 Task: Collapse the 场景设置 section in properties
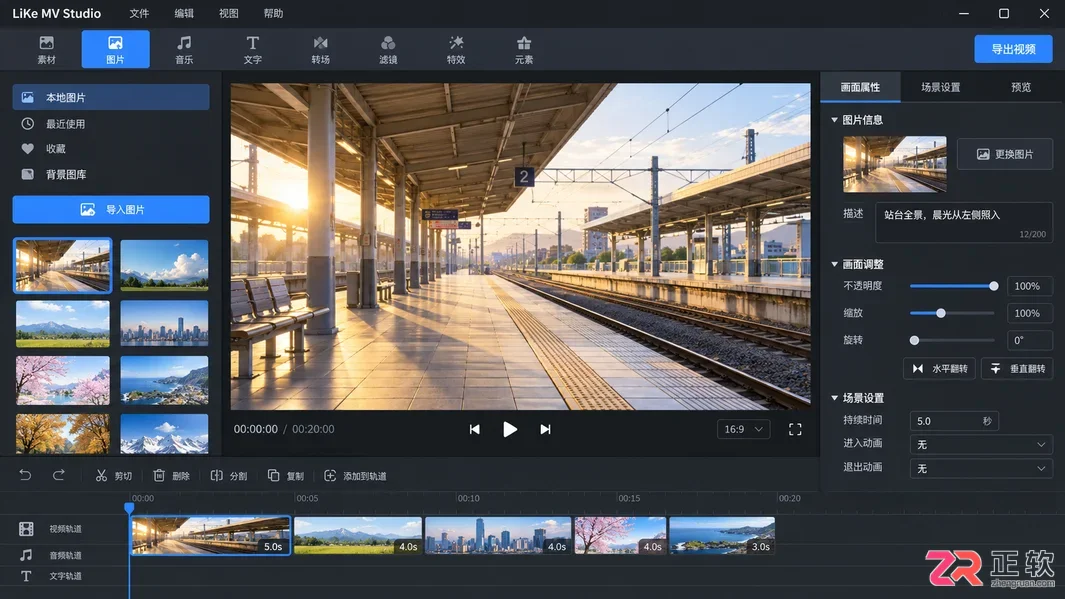tap(835, 398)
